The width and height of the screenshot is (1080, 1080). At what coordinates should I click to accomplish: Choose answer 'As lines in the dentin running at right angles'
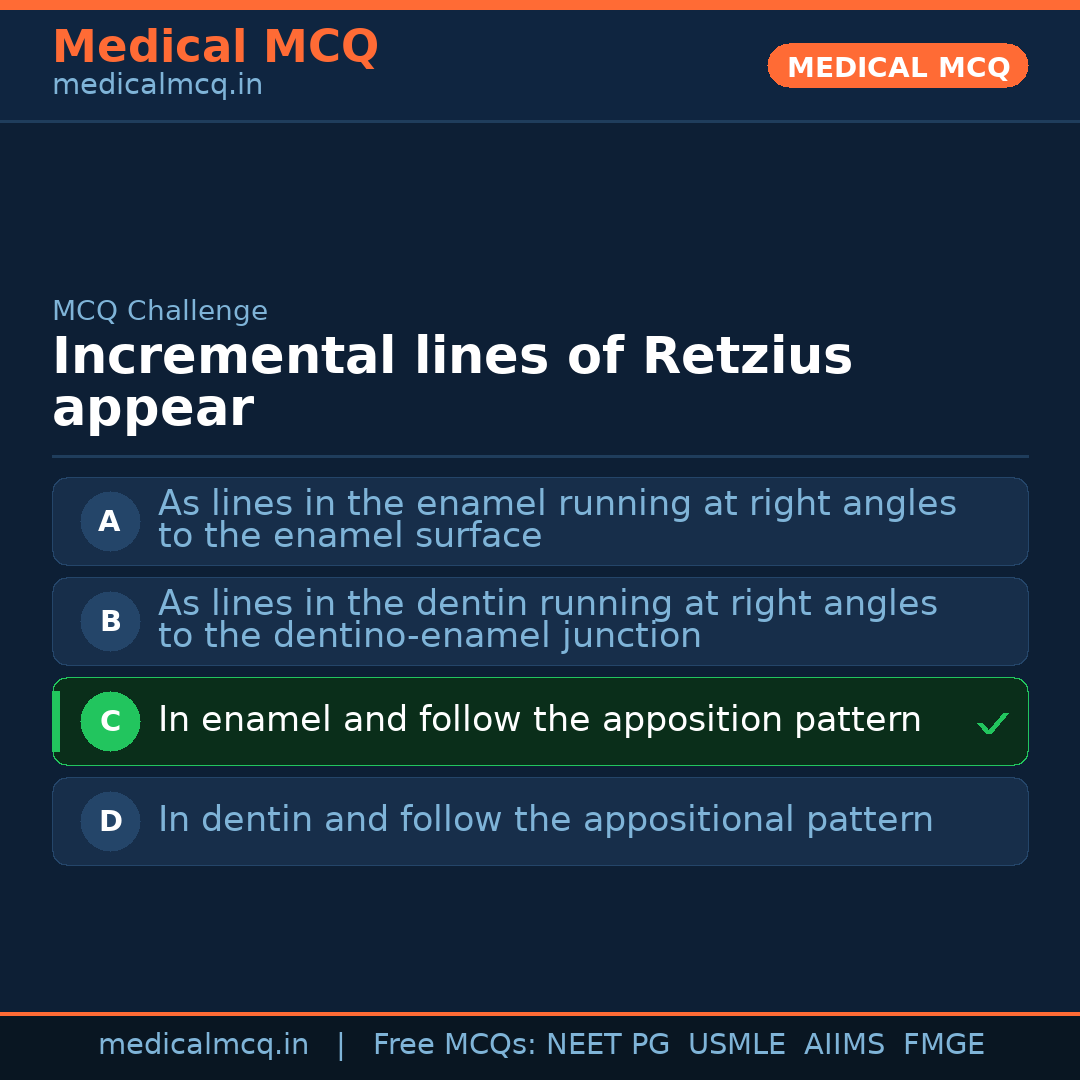click(x=547, y=620)
